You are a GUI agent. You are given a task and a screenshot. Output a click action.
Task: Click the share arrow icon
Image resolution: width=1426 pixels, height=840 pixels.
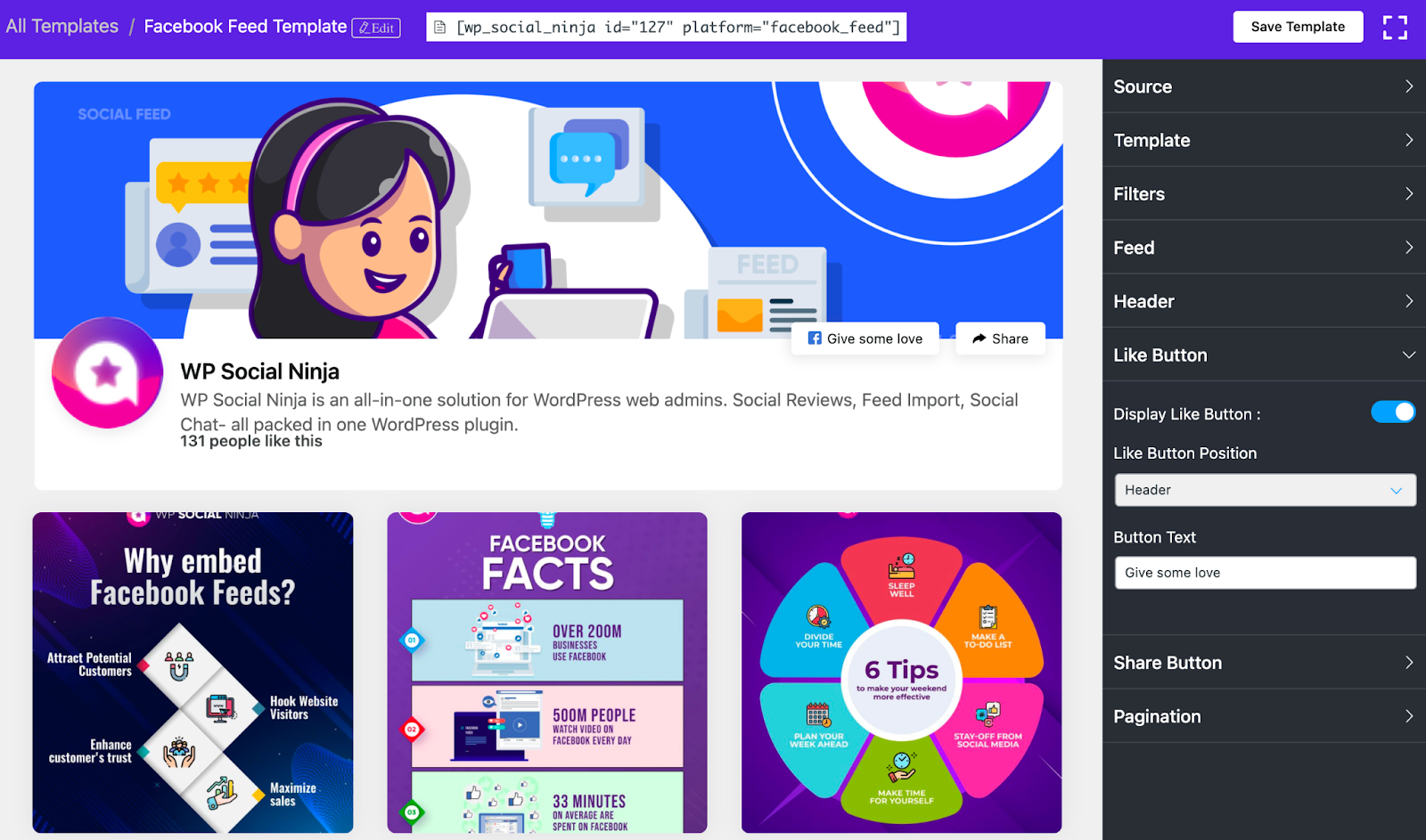click(979, 338)
